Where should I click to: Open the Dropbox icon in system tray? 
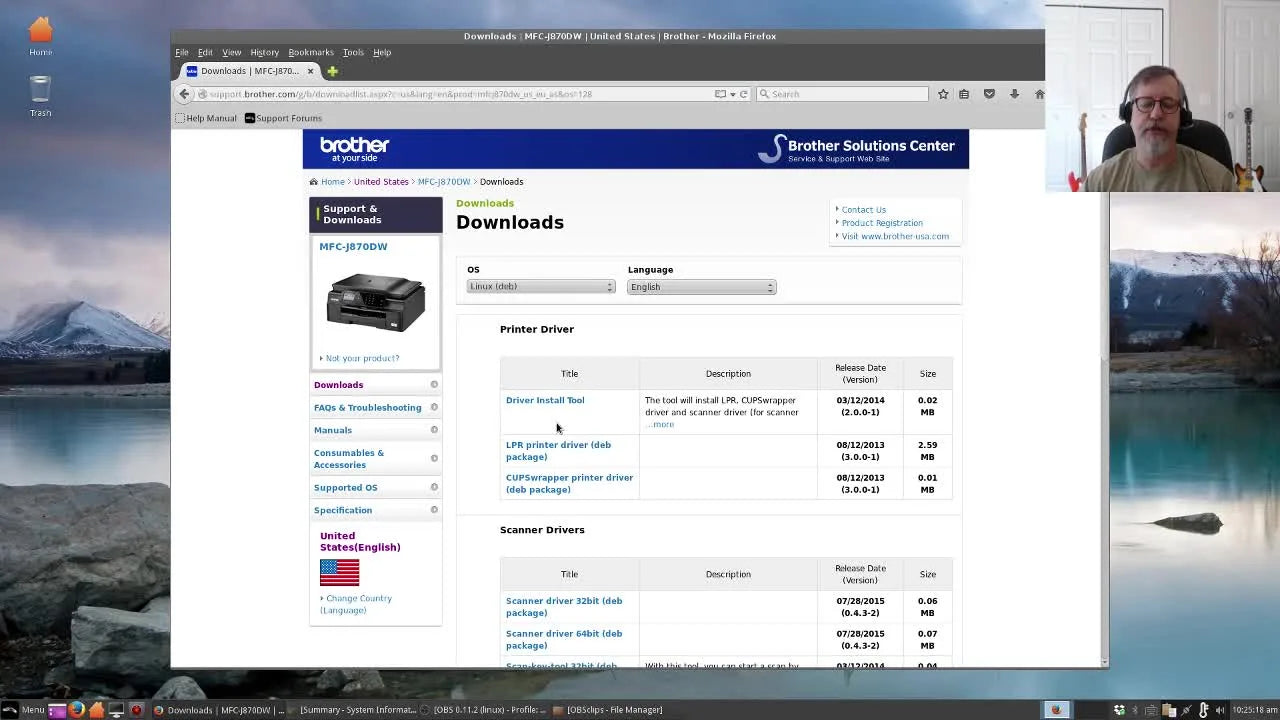coord(1119,709)
